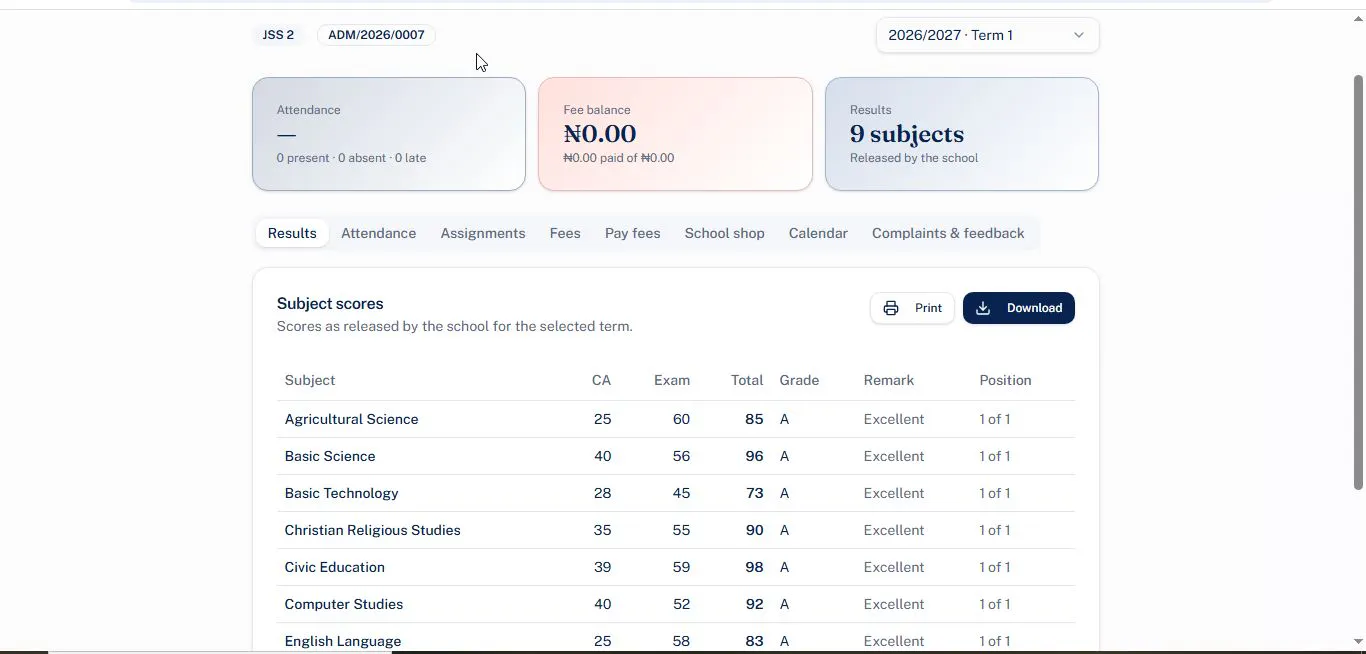Open Complaints & feedback tab

[x=948, y=233]
